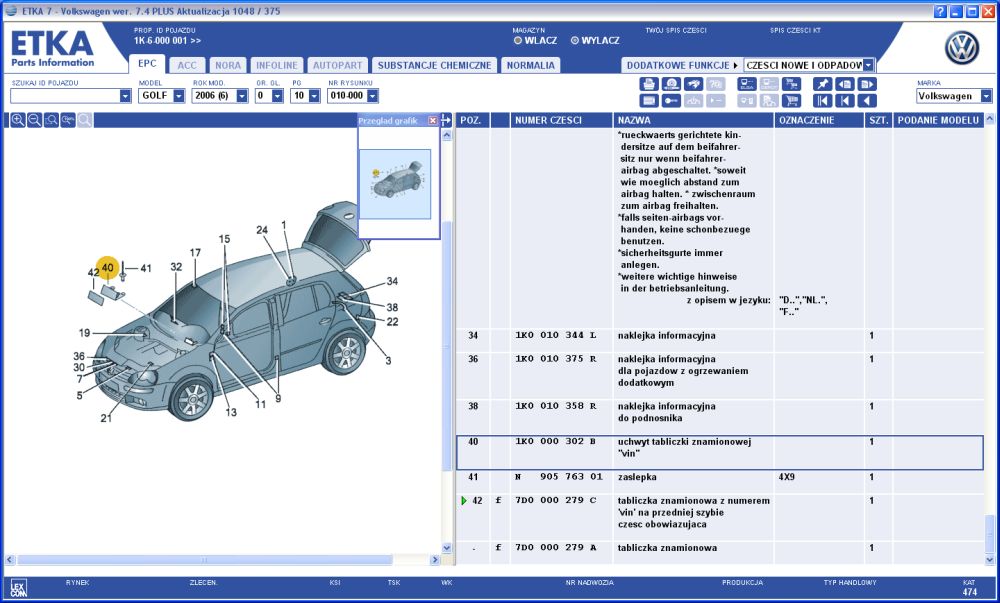Click the POZ. column header

[x=473, y=120]
